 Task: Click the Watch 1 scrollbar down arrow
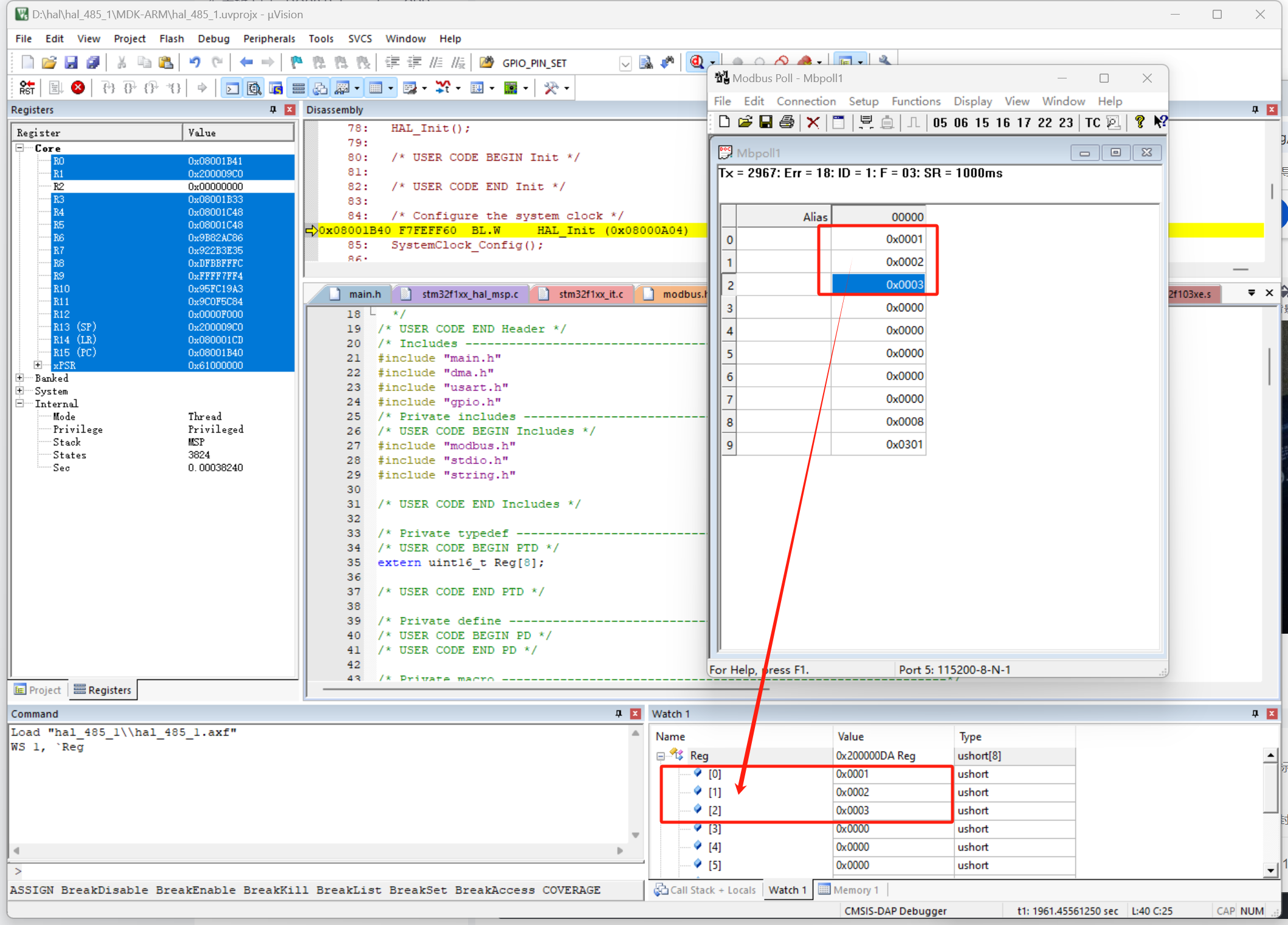(1270, 870)
